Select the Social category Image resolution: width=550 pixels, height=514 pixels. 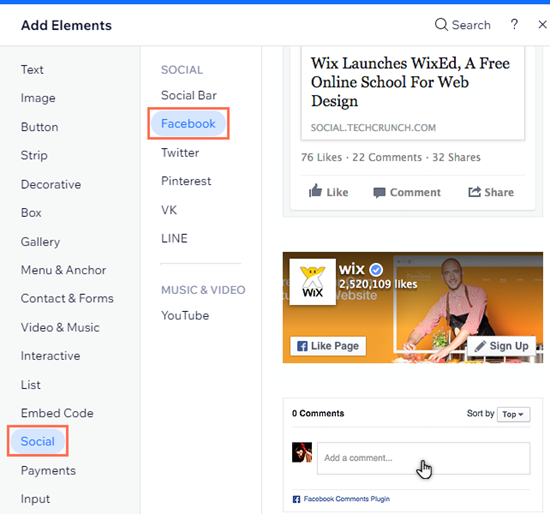[38, 441]
